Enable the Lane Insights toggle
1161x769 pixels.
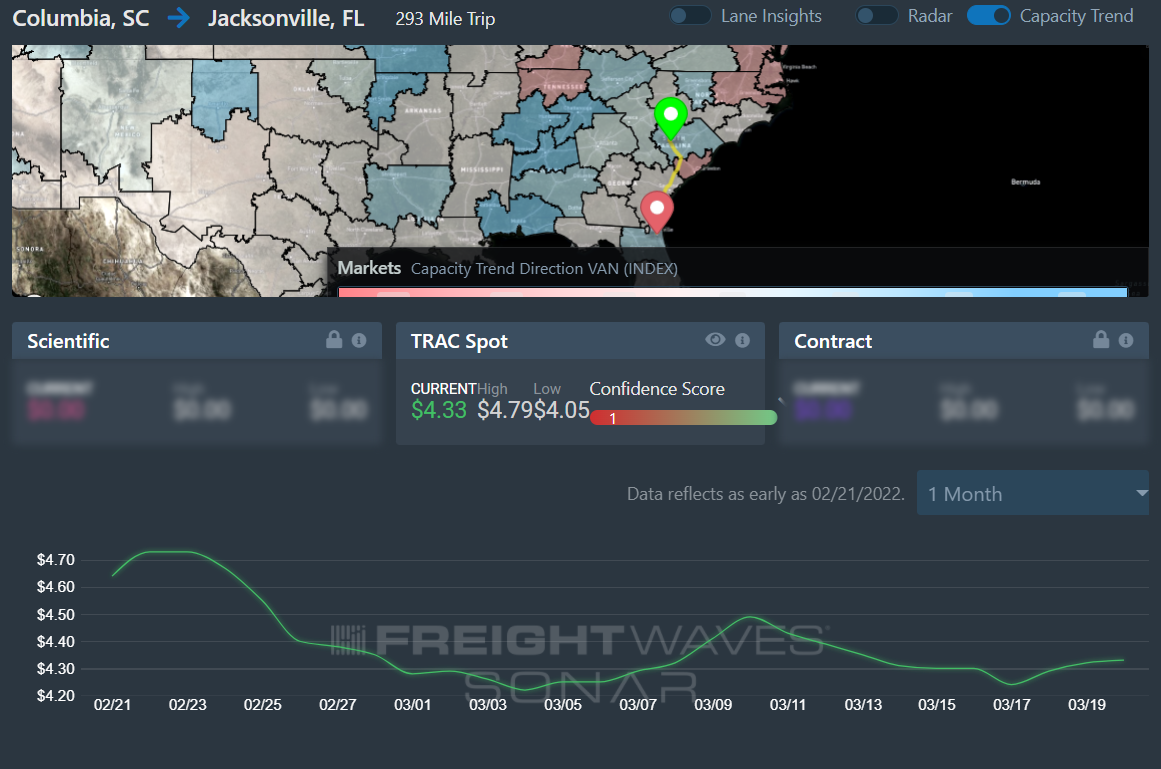click(690, 16)
